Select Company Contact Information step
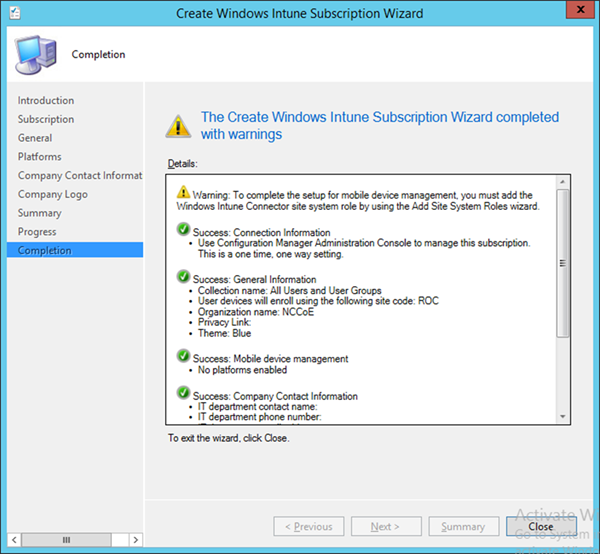The width and height of the screenshot is (600, 554). [x=80, y=175]
